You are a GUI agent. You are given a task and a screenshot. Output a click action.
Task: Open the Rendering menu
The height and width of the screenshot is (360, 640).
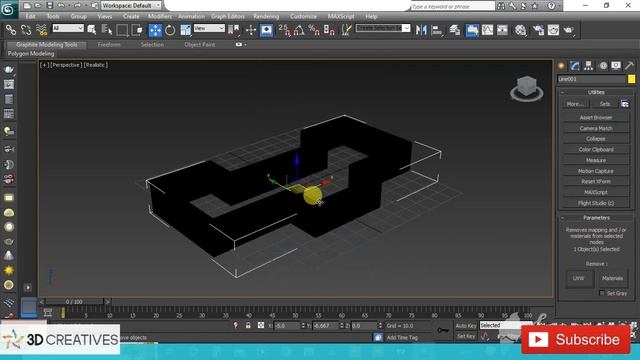[266, 16]
